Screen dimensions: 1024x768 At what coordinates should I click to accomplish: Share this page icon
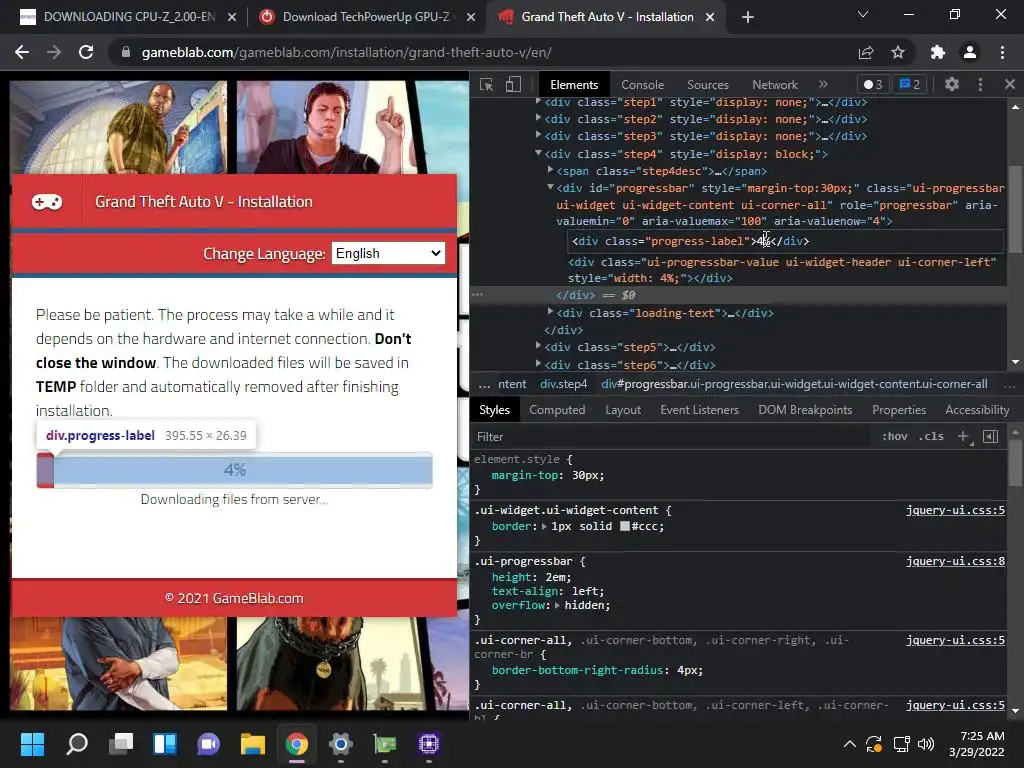[866, 52]
